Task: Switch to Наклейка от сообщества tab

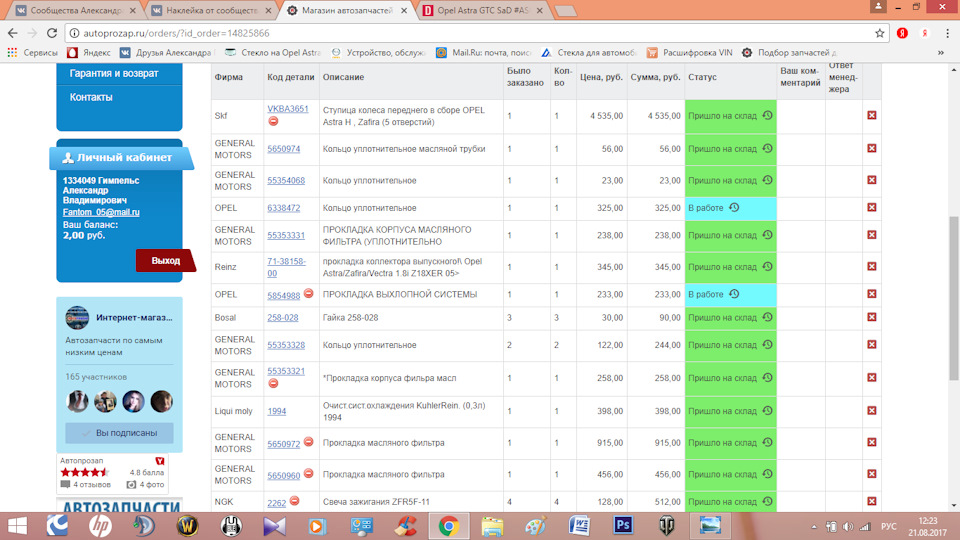Action: [211, 10]
